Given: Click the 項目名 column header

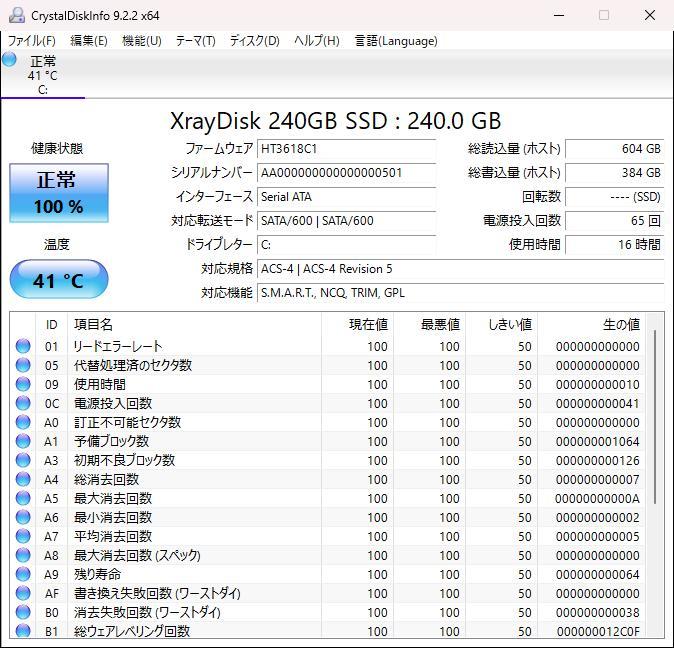Looking at the screenshot, I should coord(194,324).
